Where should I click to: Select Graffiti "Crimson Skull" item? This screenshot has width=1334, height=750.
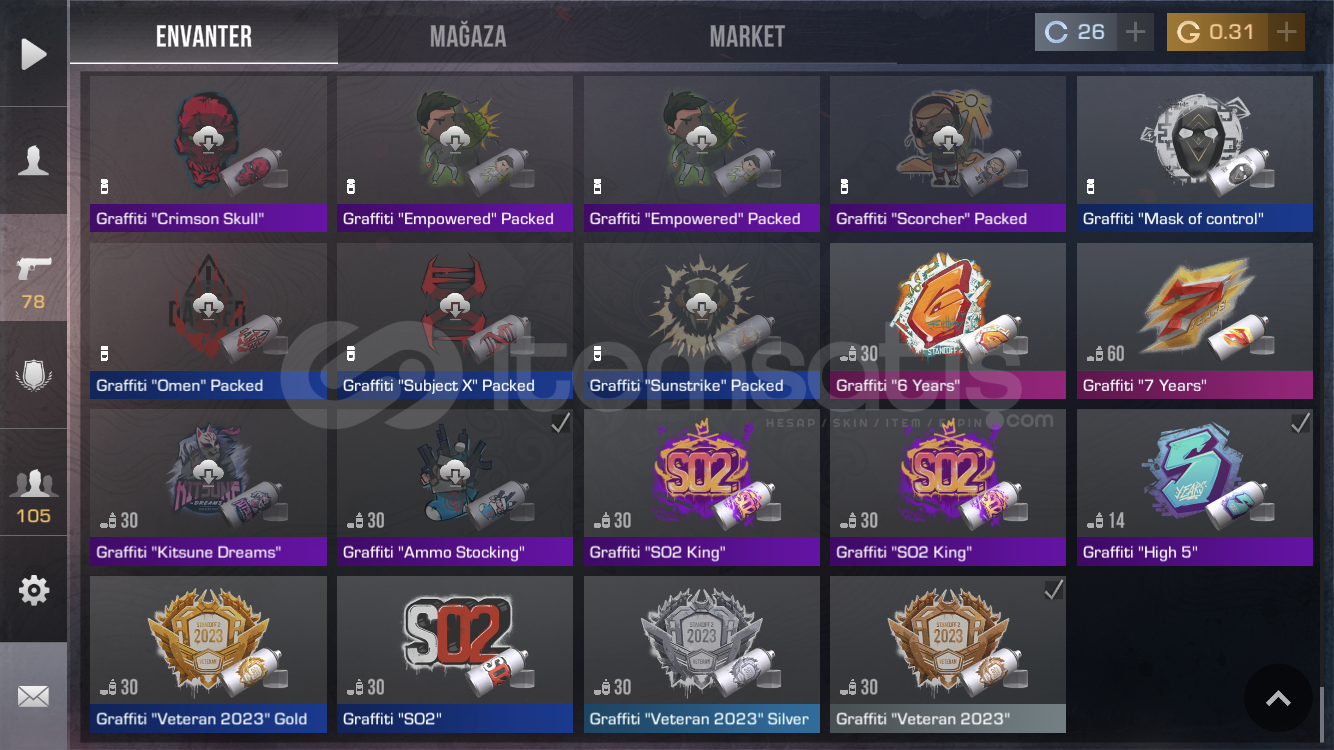[208, 154]
